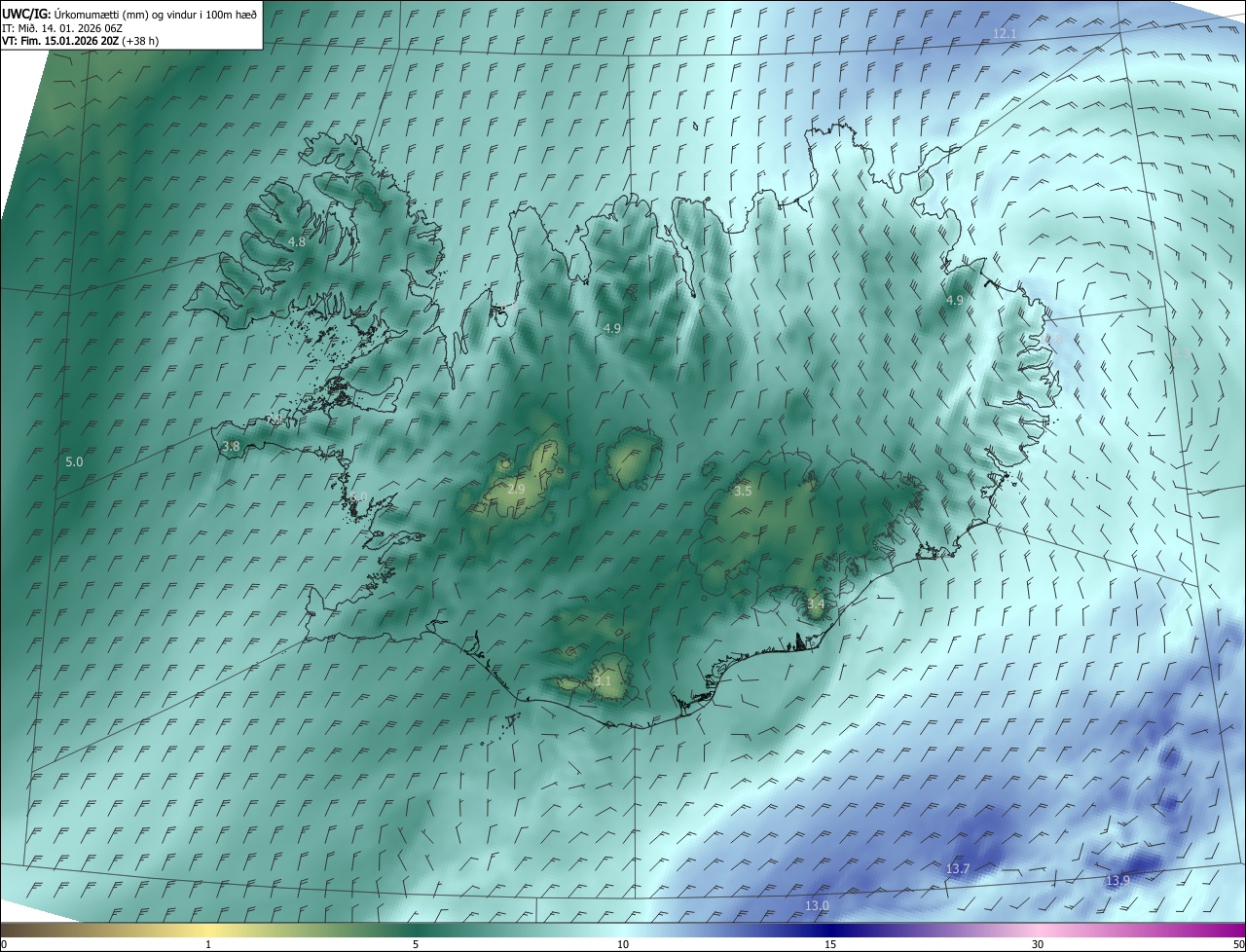Viewport: 1246px width, 952px height.
Task: Click the 2.9 label on the western glacier
Action: tap(516, 489)
